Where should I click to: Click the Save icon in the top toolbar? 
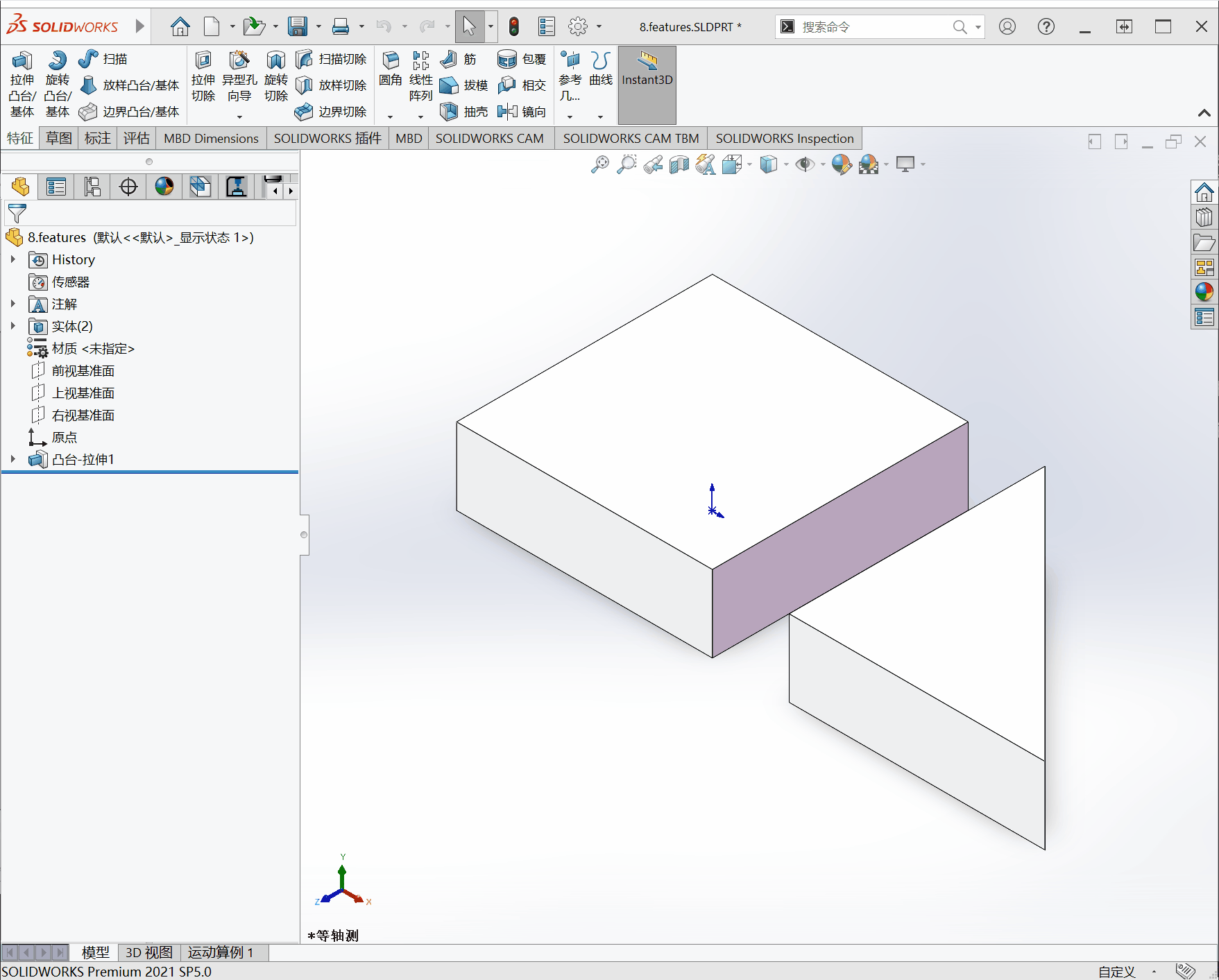pyautogui.click(x=298, y=26)
